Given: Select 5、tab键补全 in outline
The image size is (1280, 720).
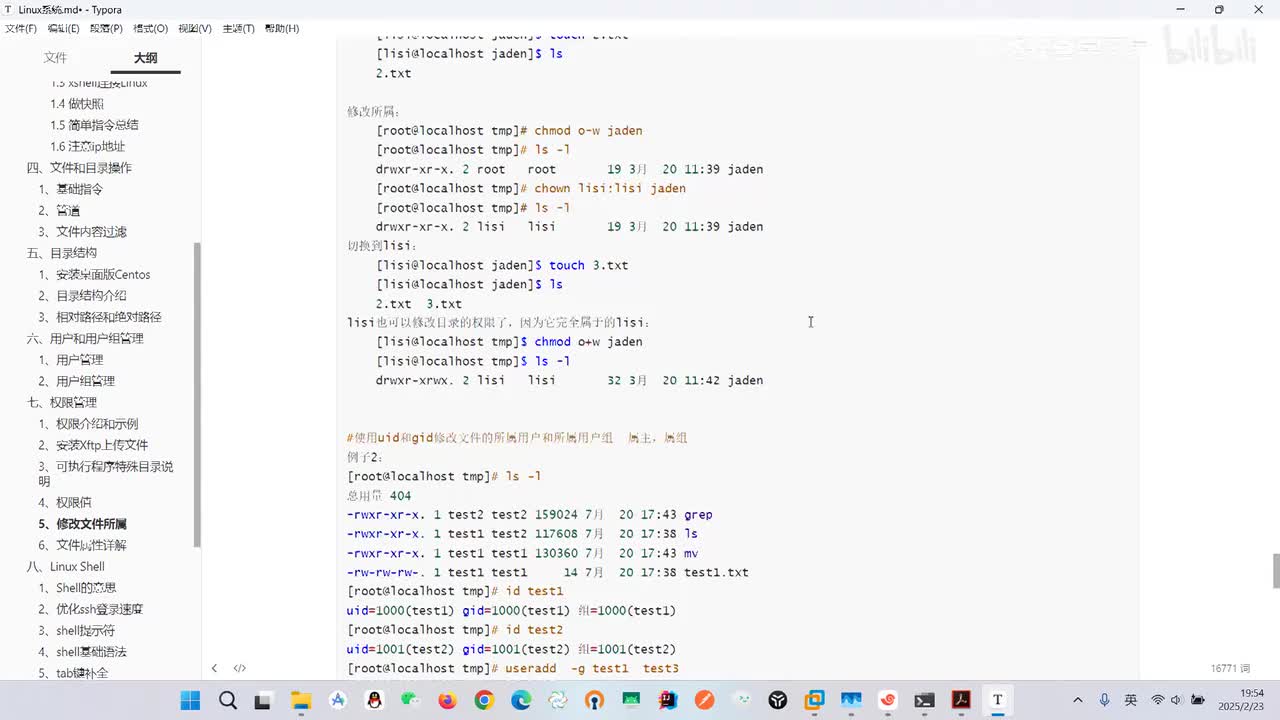Looking at the screenshot, I should tap(73, 673).
